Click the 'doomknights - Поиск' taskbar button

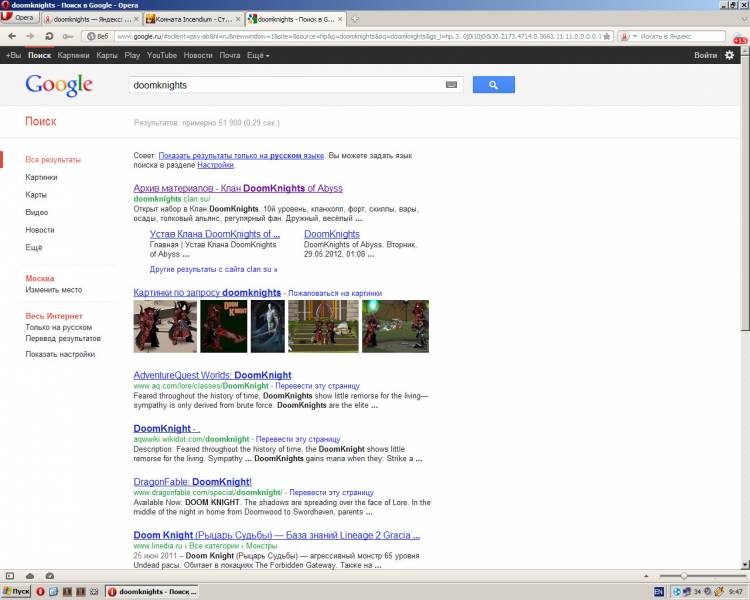(152, 592)
